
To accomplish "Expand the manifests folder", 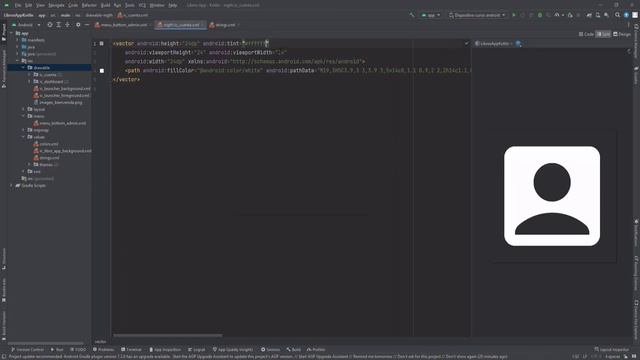I will pos(18,40).
